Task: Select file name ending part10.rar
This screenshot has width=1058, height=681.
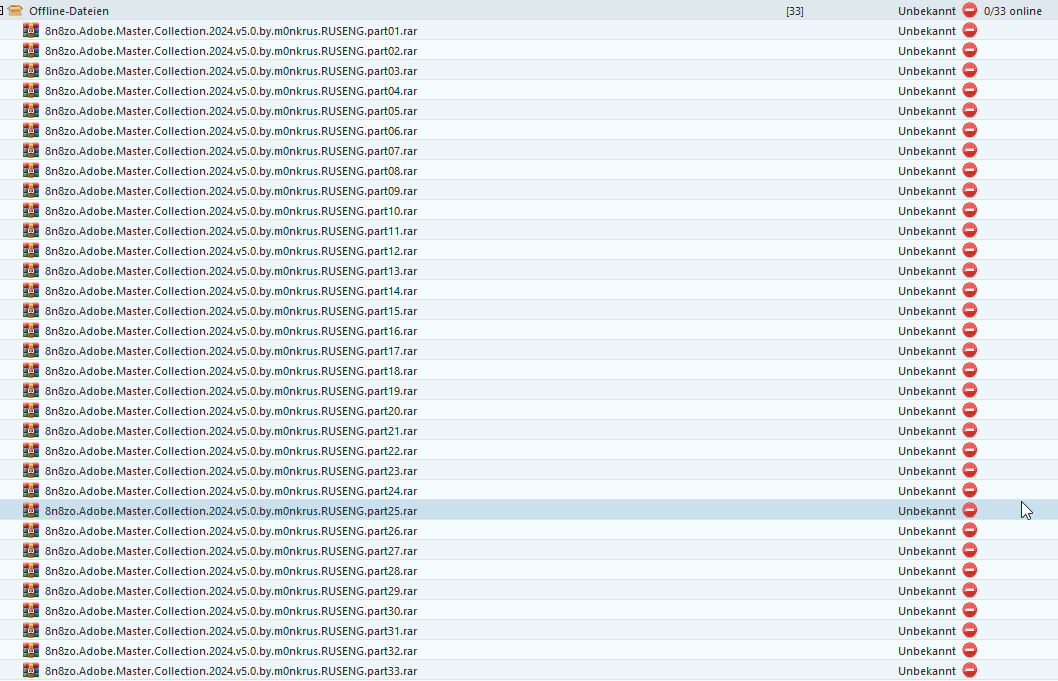Action: (231, 211)
